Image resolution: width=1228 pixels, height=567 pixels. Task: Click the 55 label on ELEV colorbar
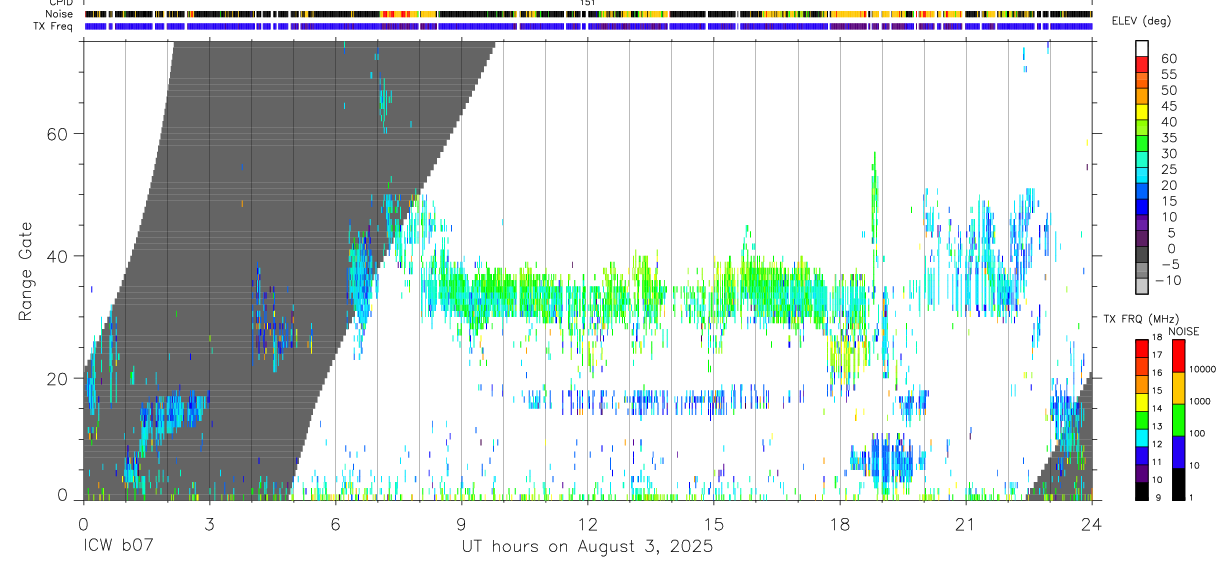tap(1169, 75)
